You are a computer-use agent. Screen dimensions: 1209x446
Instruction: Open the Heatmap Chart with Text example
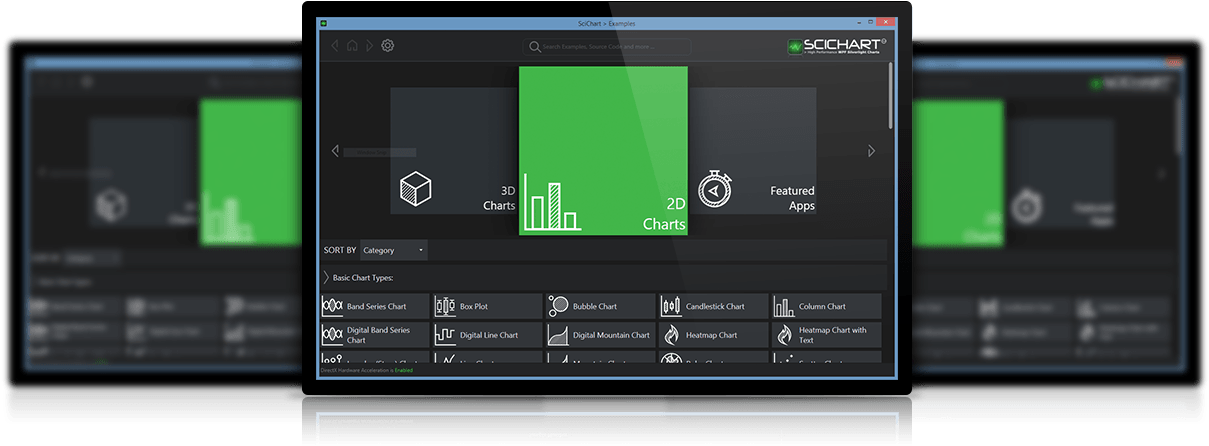(x=826, y=335)
